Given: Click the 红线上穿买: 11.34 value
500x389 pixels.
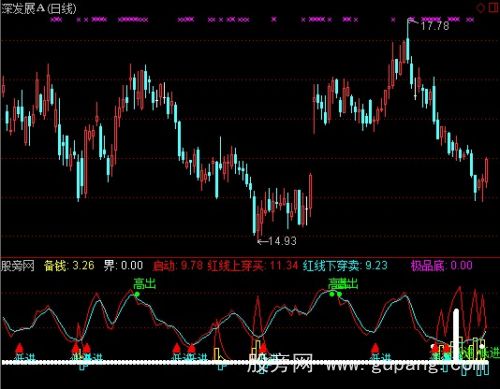Looking at the screenshot, I should (253, 266).
